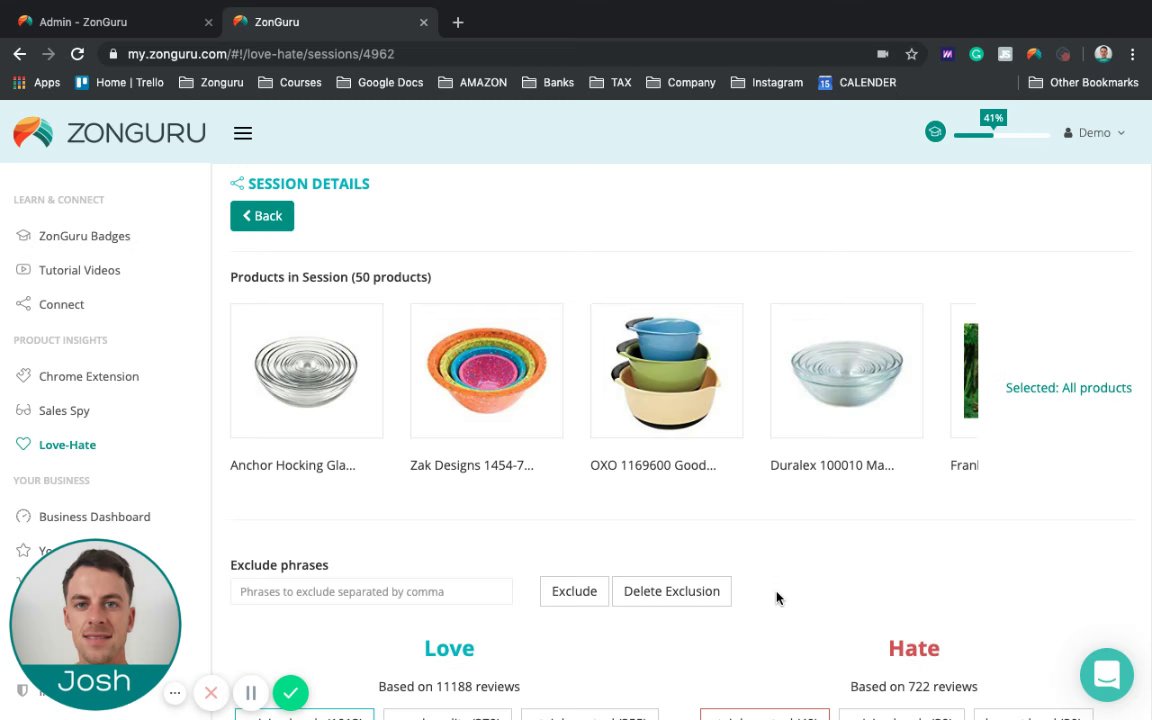
Task: Click the Delete Exclusion button
Action: point(671,591)
